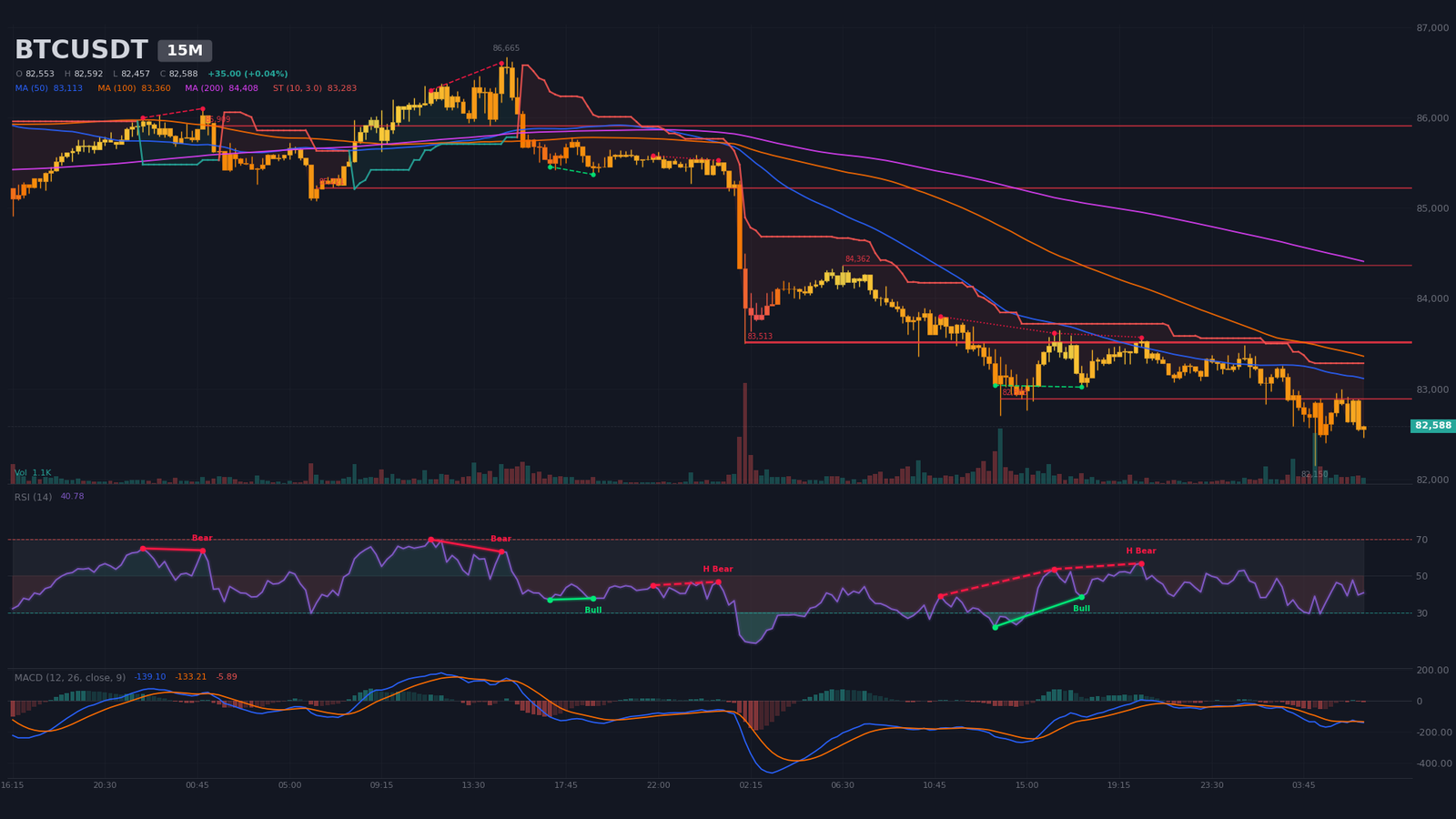Click the 84,362 price level label

coord(857,259)
